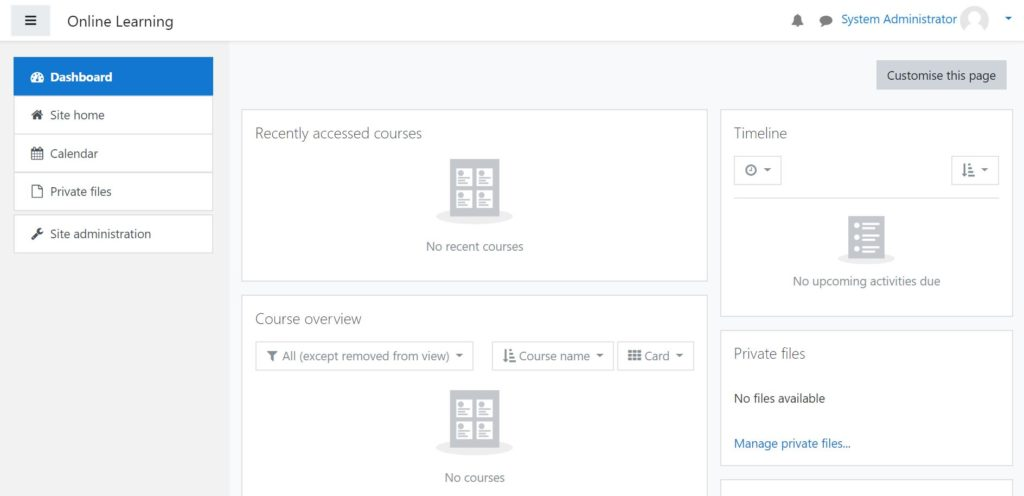Open Calendar from the sidebar
Viewport: 1024px width, 496px height.
pyautogui.click(x=113, y=153)
